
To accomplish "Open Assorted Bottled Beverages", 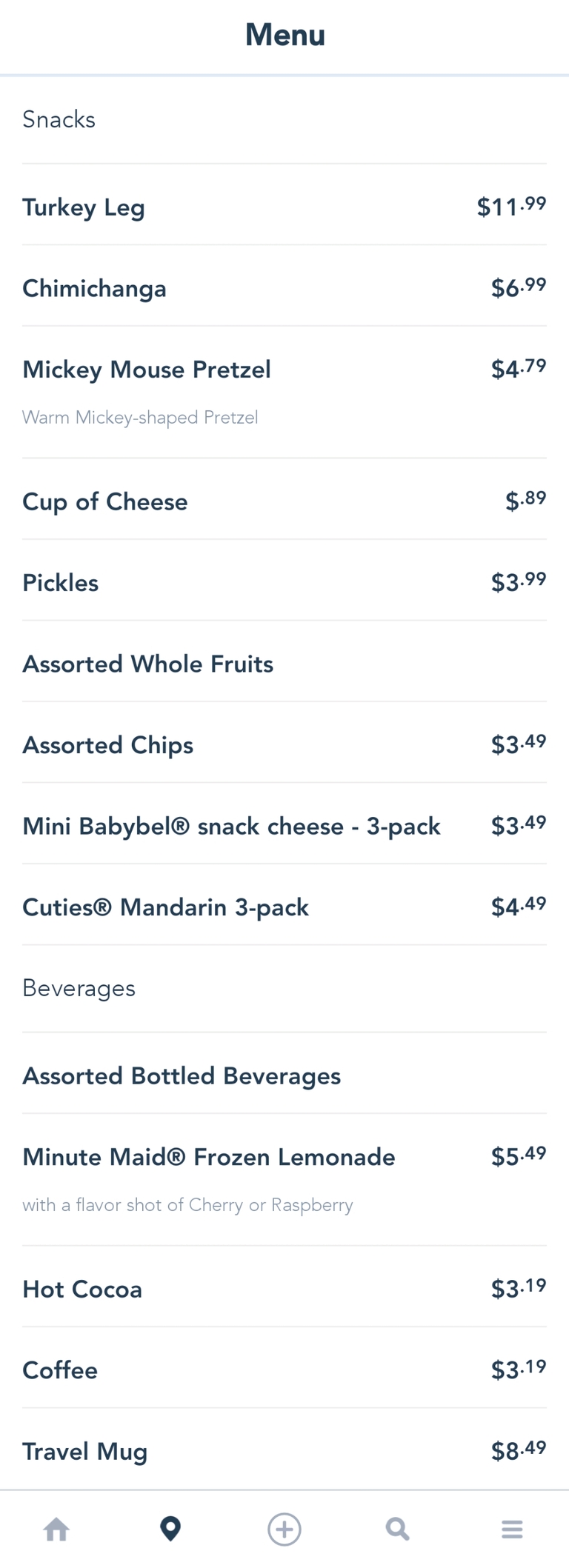I will [x=182, y=1075].
